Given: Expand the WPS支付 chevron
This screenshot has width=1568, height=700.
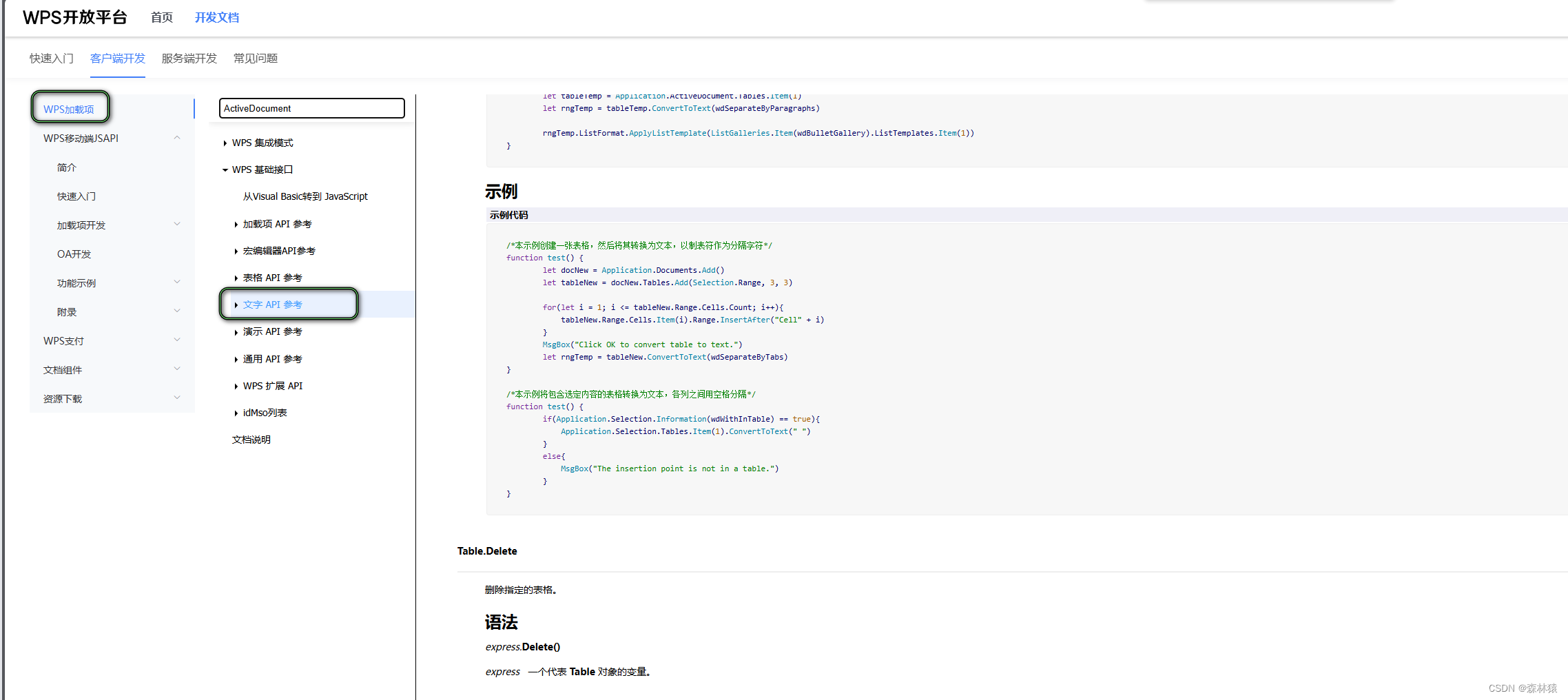Looking at the screenshot, I should (x=177, y=340).
